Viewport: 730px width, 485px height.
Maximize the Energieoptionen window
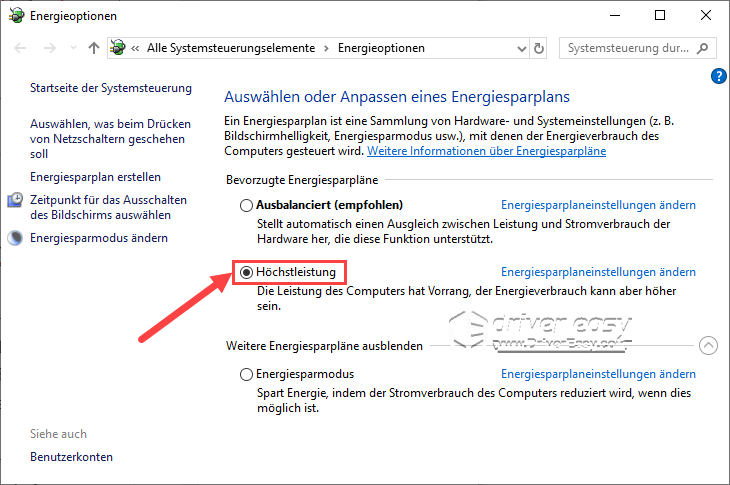coord(660,15)
